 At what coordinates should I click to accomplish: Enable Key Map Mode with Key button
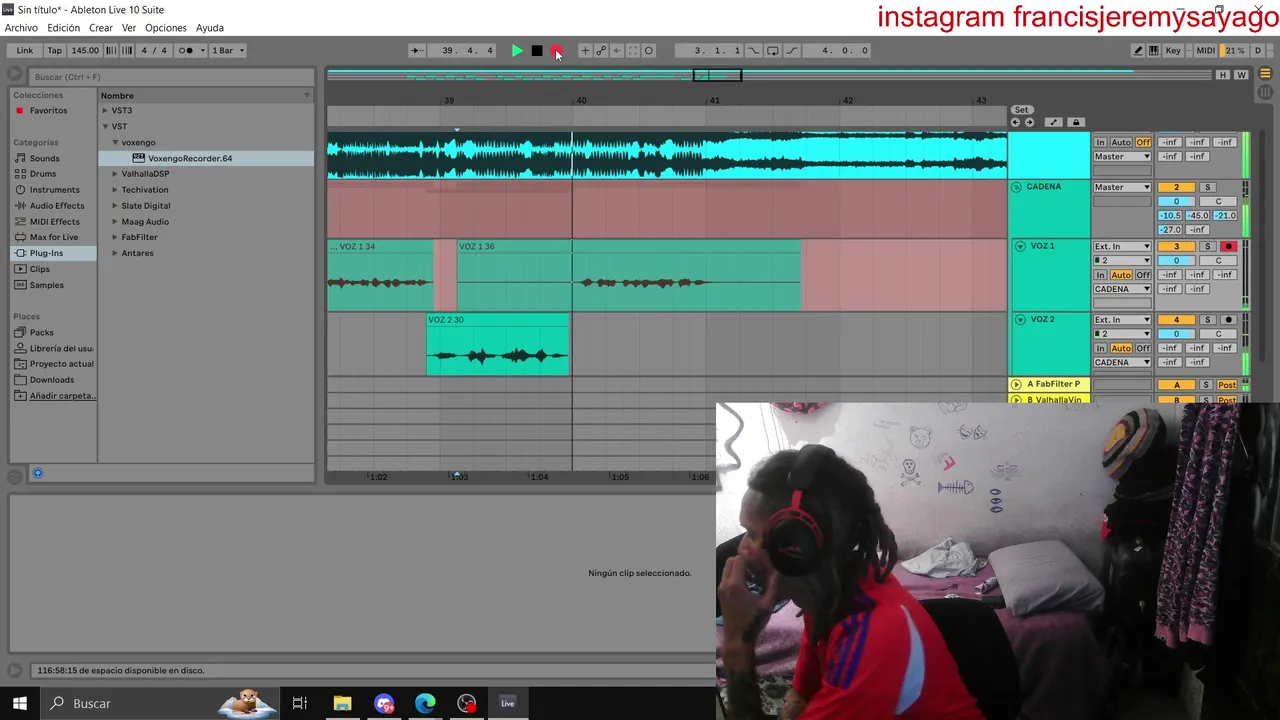pyautogui.click(x=1173, y=50)
